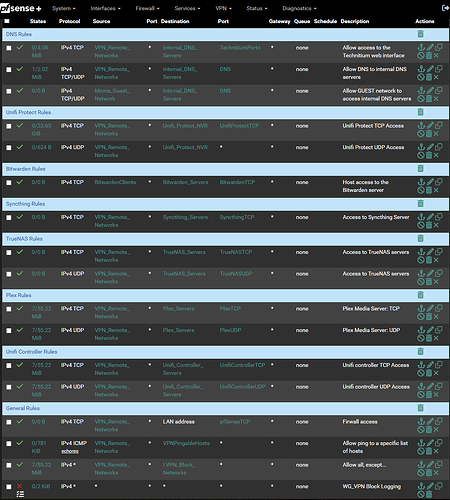The image size is (450, 500).
Task: Disable the Plex Media Server: UDP rule
Action: click(421, 338)
